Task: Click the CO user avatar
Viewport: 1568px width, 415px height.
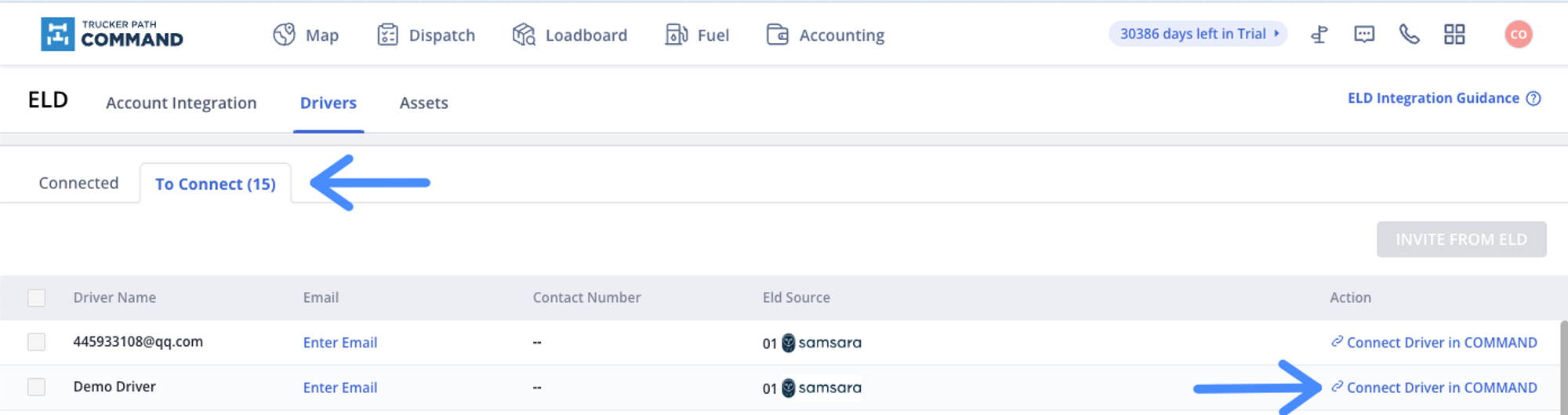Action: (1518, 35)
